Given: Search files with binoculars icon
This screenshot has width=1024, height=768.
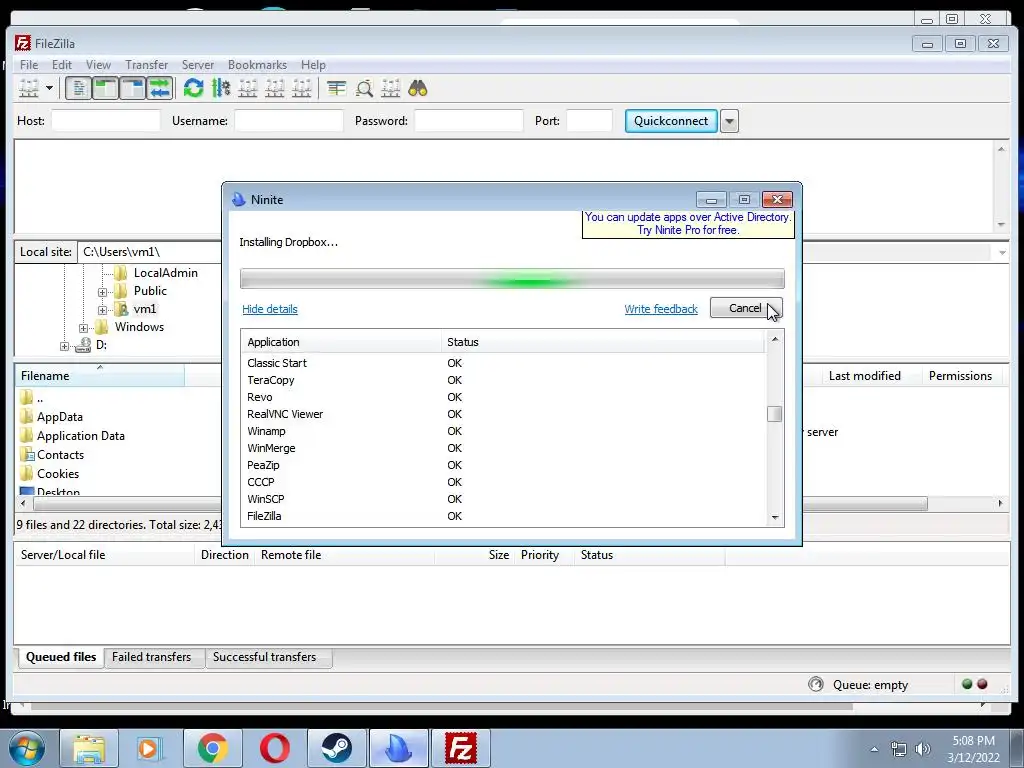Looking at the screenshot, I should 418,88.
